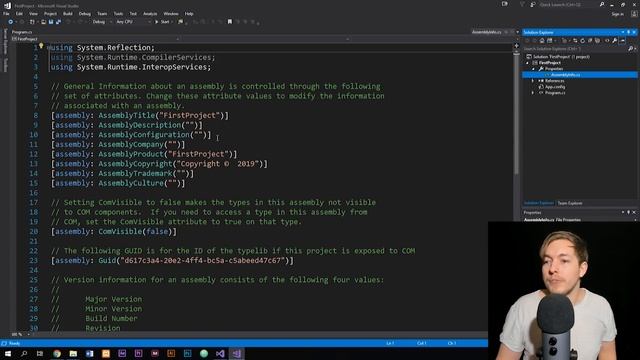Toggle Show All Files in Solution Explorer
This screenshot has width=640, height=360.
[598, 40]
